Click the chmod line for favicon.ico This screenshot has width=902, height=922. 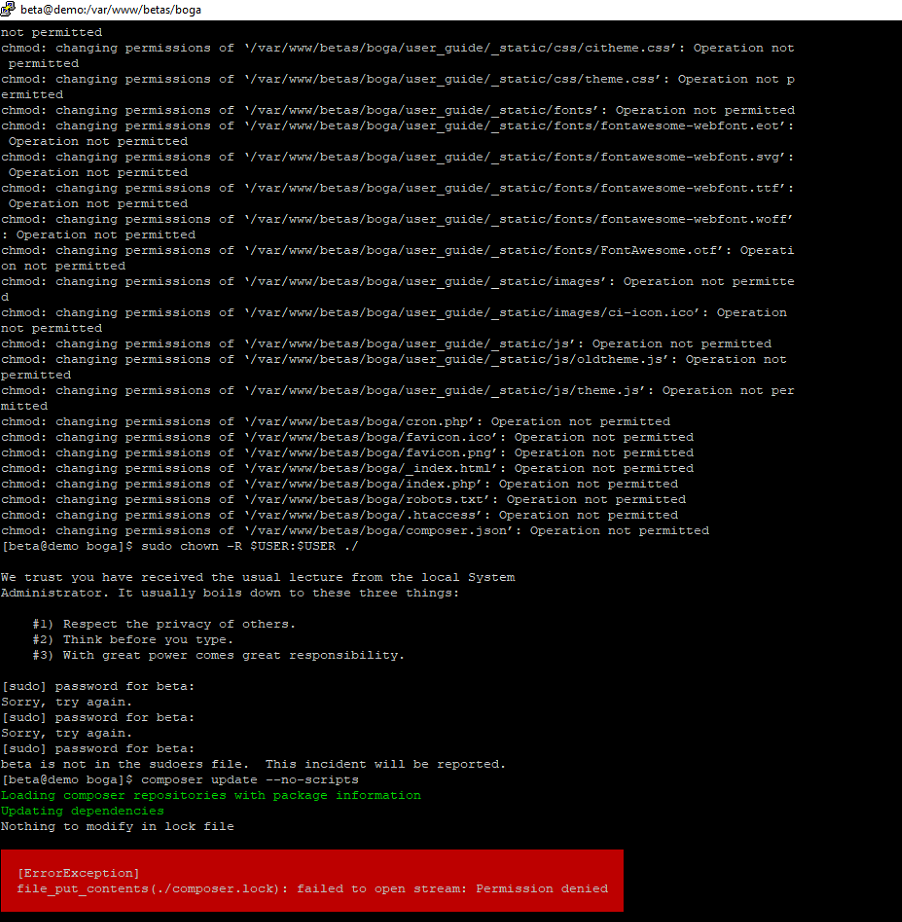click(x=347, y=437)
